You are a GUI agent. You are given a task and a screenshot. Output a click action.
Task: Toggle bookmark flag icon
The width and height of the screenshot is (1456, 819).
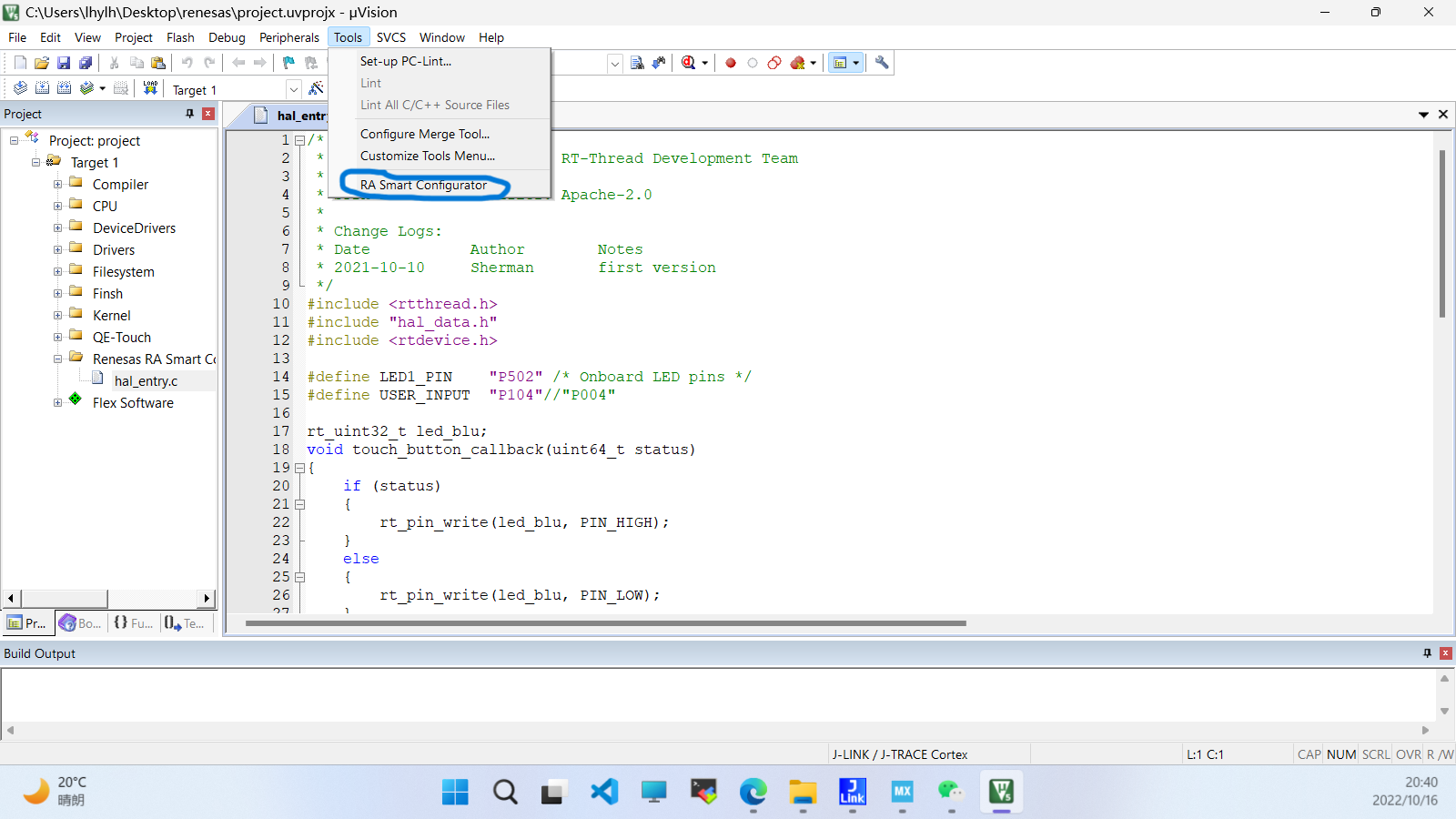tap(288, 63)
